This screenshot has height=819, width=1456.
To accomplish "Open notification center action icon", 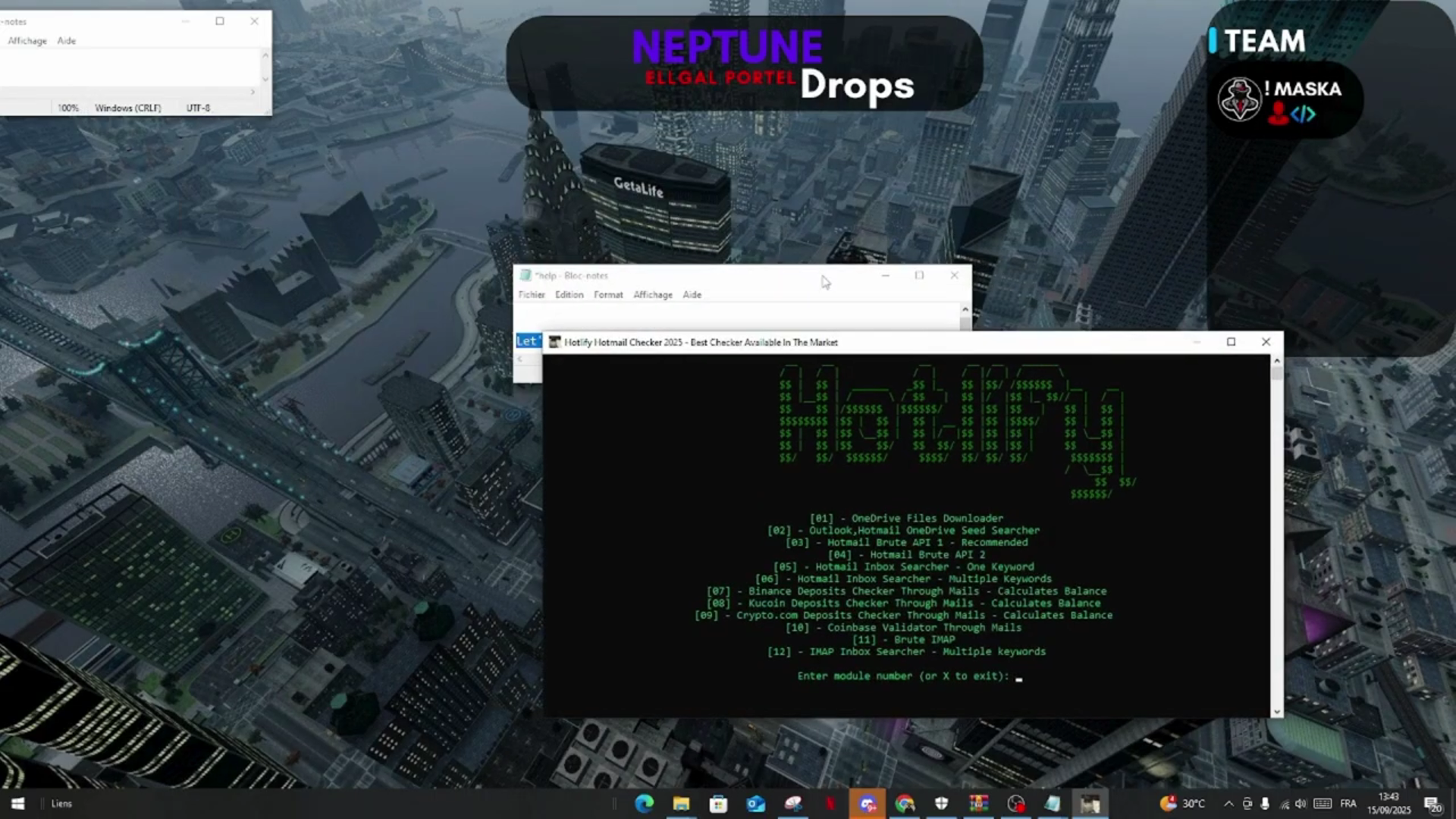I will pos(1432,804).
